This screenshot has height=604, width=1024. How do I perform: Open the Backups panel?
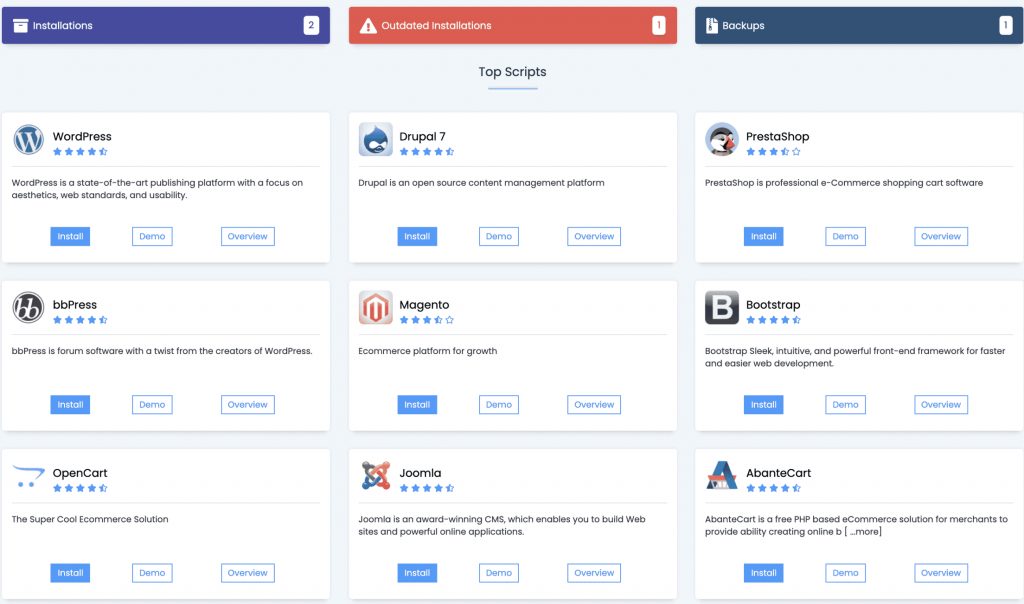click(x=859, y=26)
